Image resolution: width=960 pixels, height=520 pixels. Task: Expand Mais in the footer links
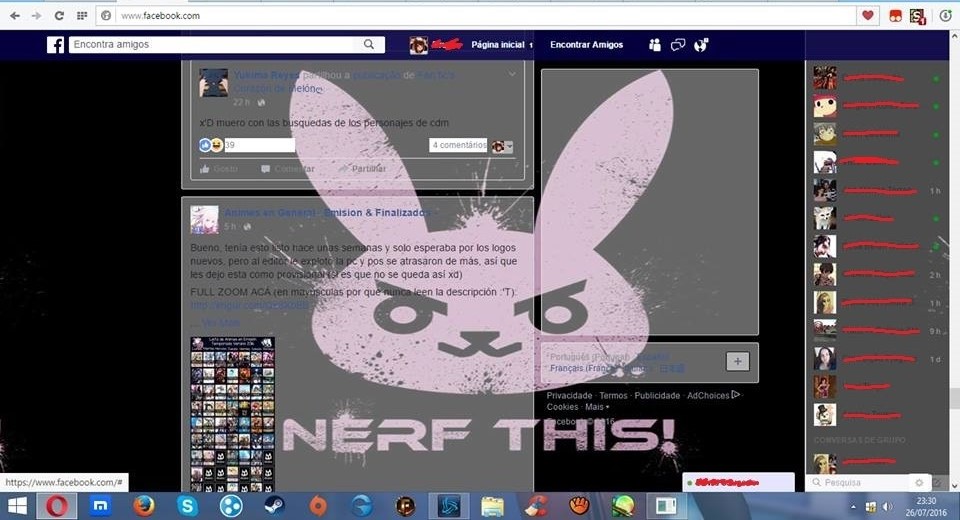tap(596, 407)
